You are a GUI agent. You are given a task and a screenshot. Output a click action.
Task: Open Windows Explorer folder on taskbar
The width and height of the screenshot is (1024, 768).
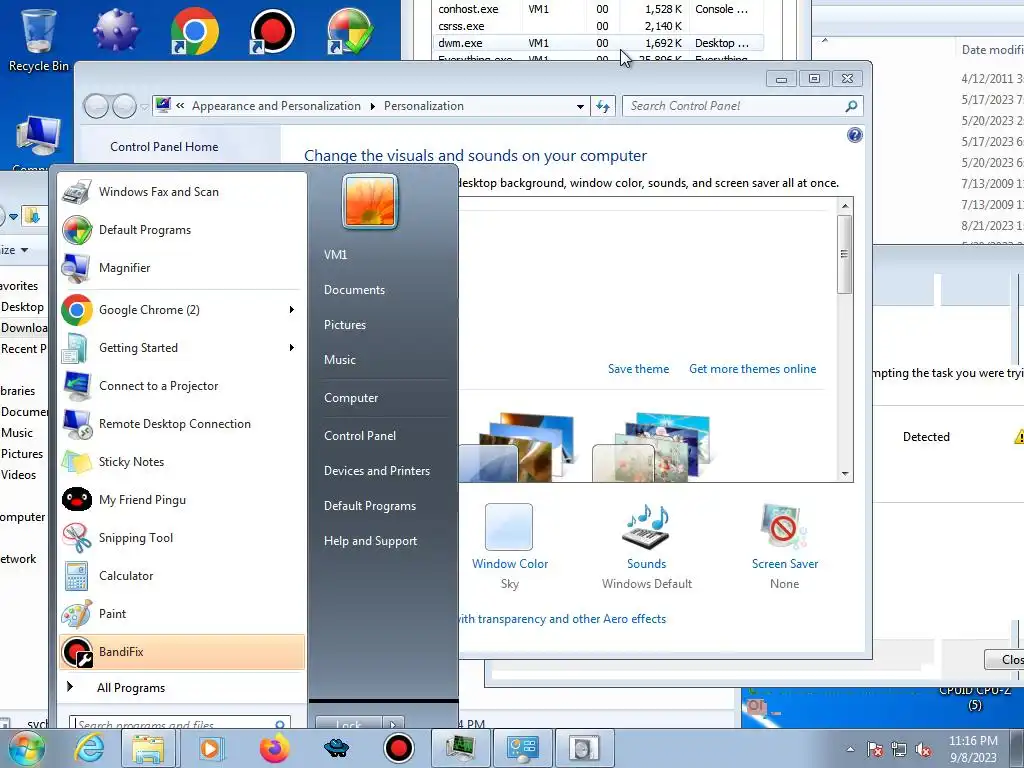coord(149,748)
